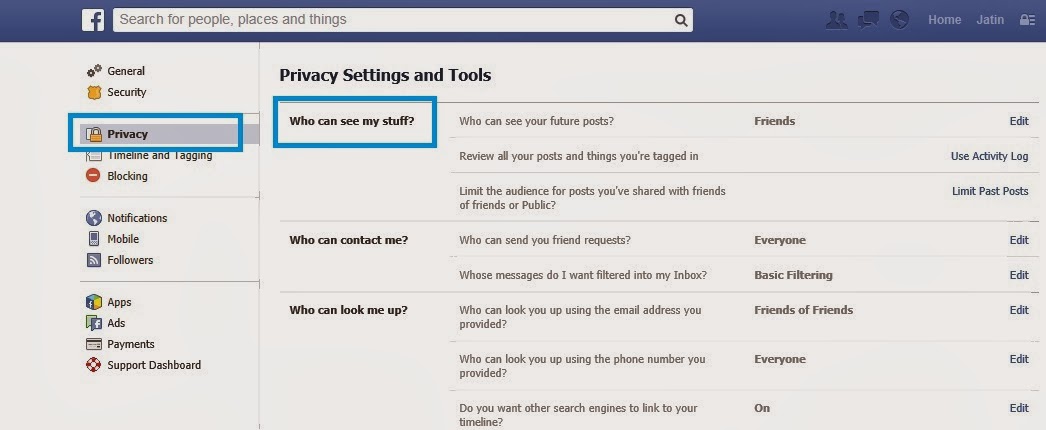Open the friend requests icon
The image size is (1046, 430).
(x=837, y=20)
